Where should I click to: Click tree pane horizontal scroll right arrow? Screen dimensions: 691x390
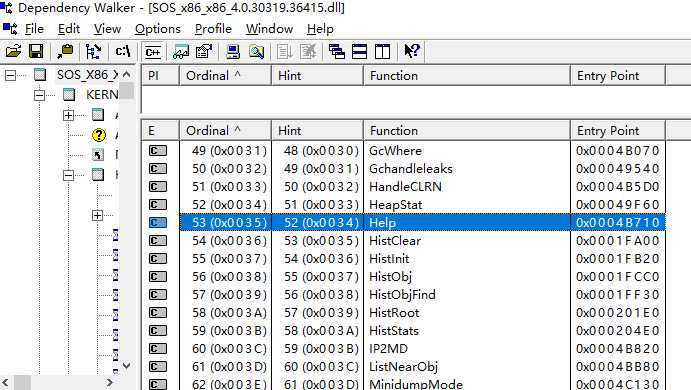coord(110,382)
